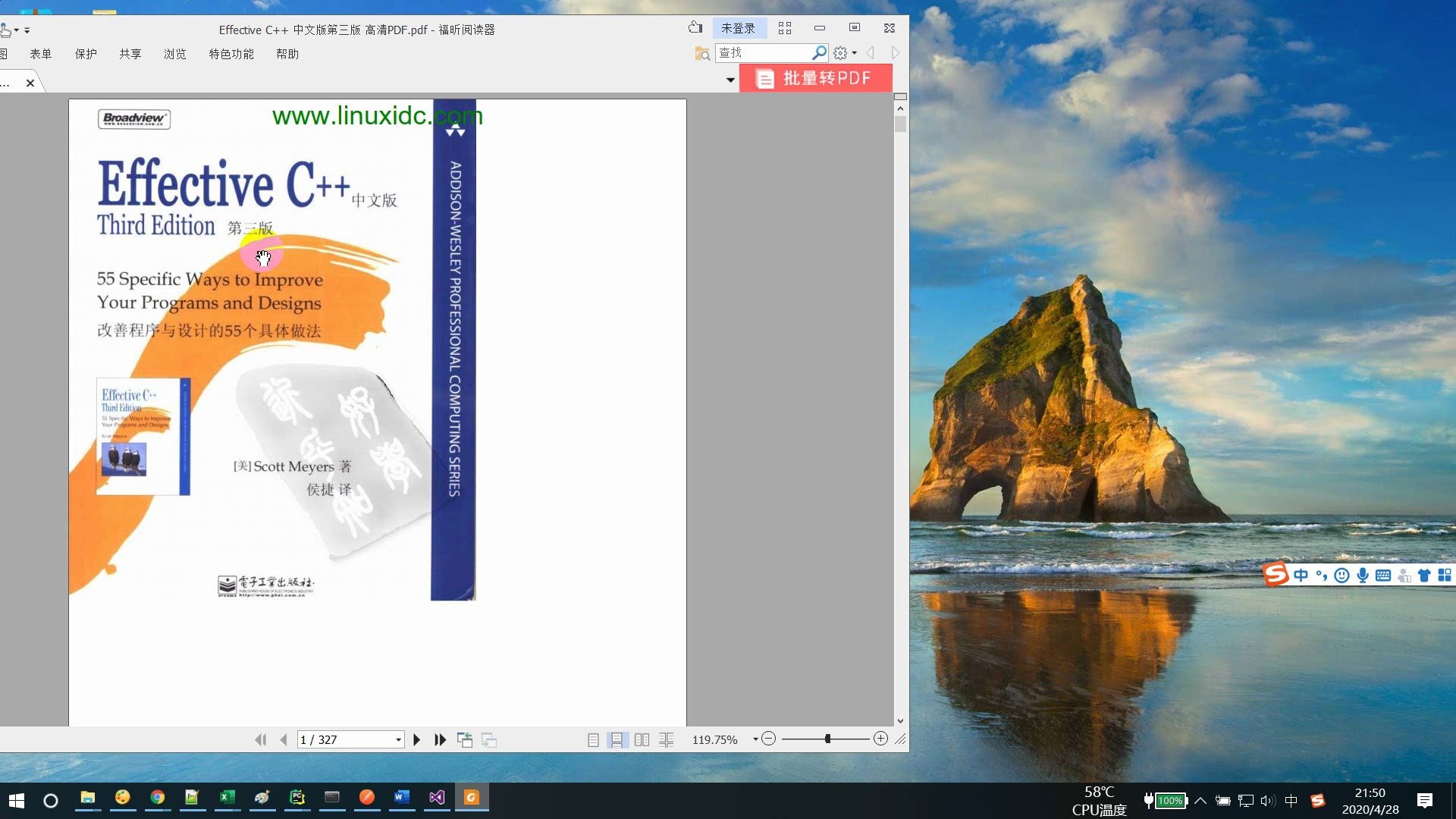Open the 帮助 menu
The height and width of the screenshot is (819, 1456).
click(287, 54)
